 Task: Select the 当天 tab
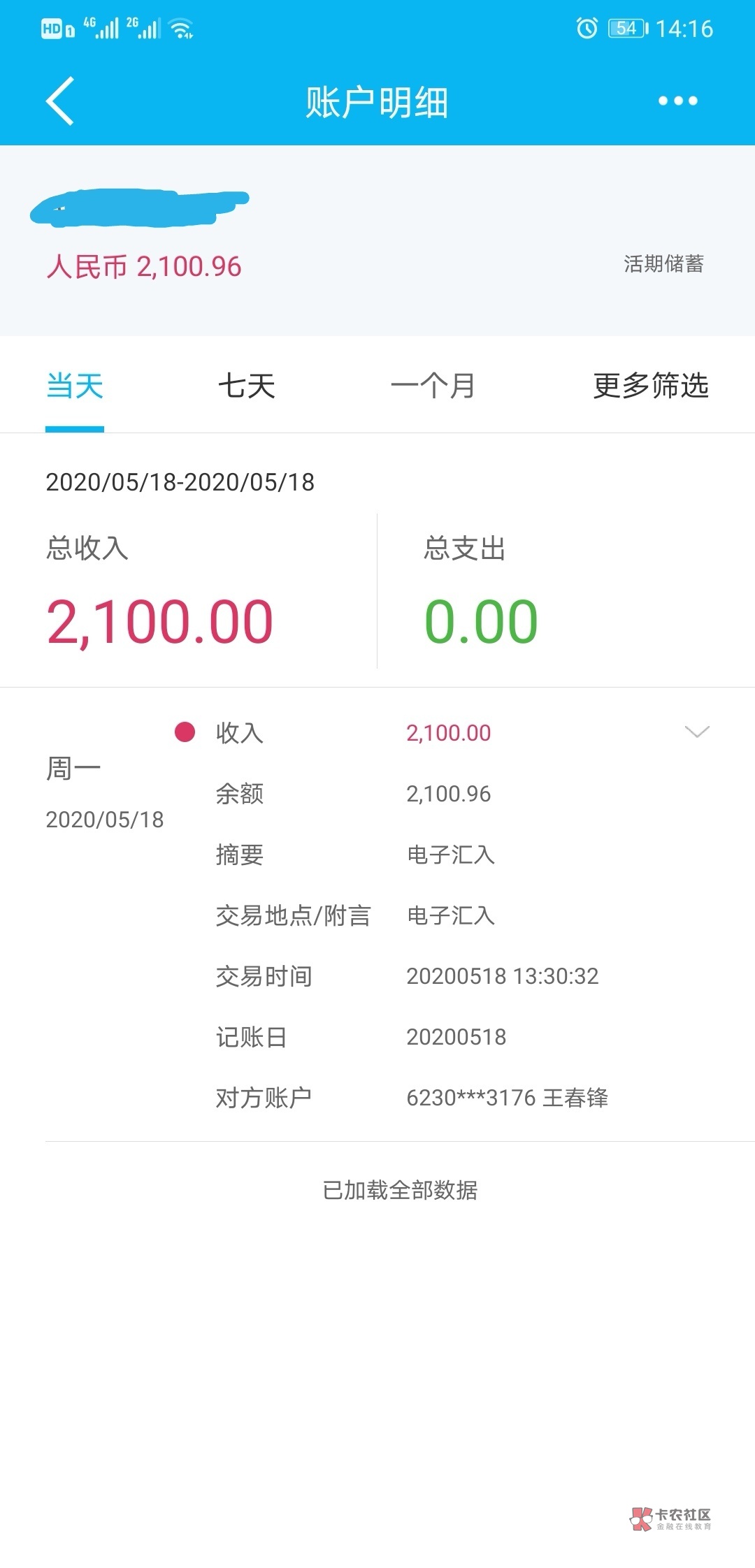[75, 386]
